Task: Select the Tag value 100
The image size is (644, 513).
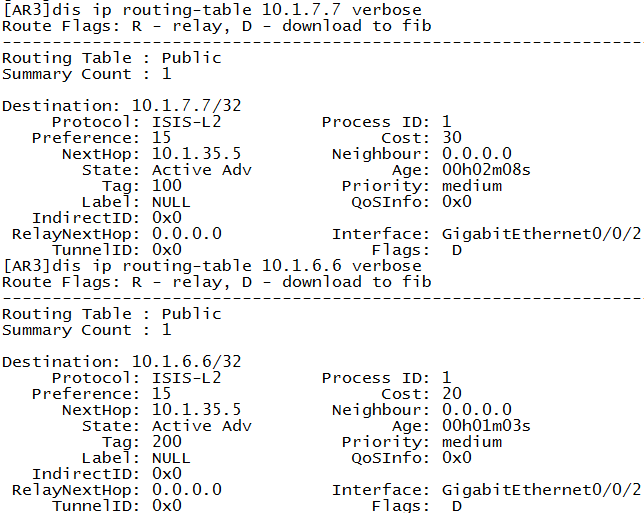Action: (167, 186)
